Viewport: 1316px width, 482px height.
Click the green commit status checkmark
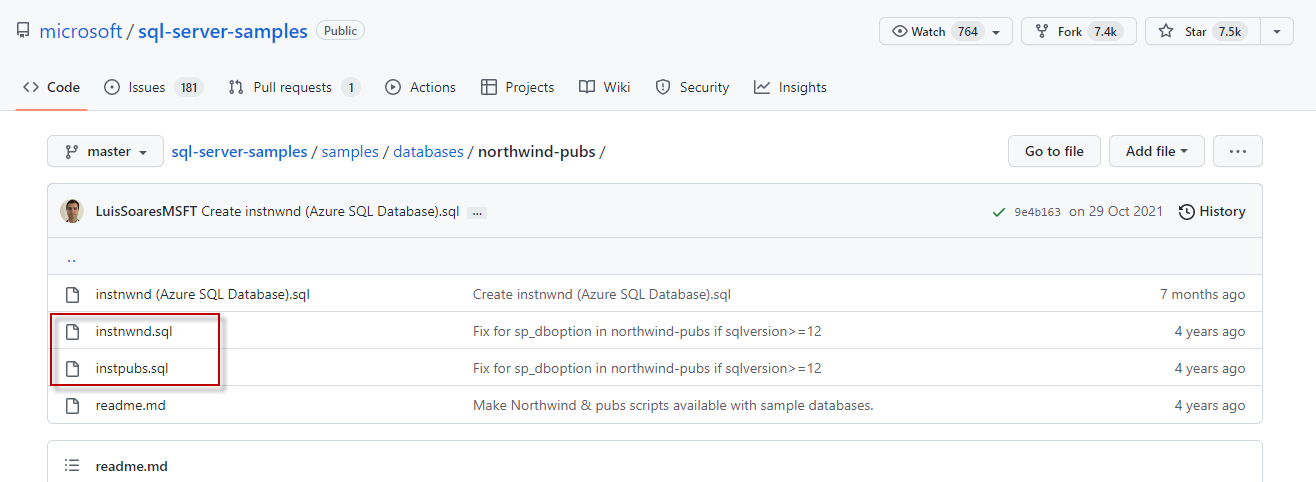click(x=998, y=212)
